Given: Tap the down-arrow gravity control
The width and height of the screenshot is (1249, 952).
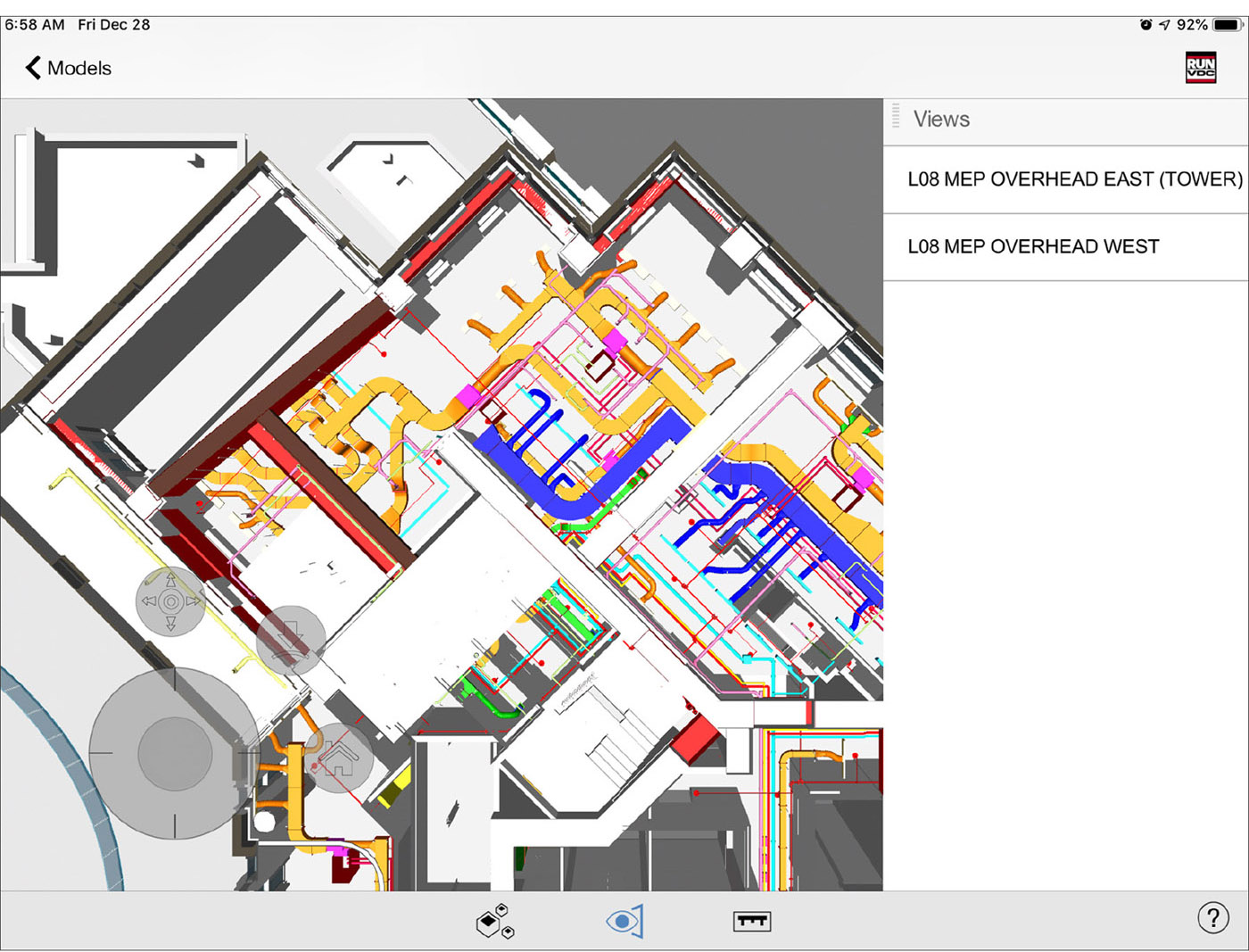Looking at the screenshot, I should [x=291, y=640].
